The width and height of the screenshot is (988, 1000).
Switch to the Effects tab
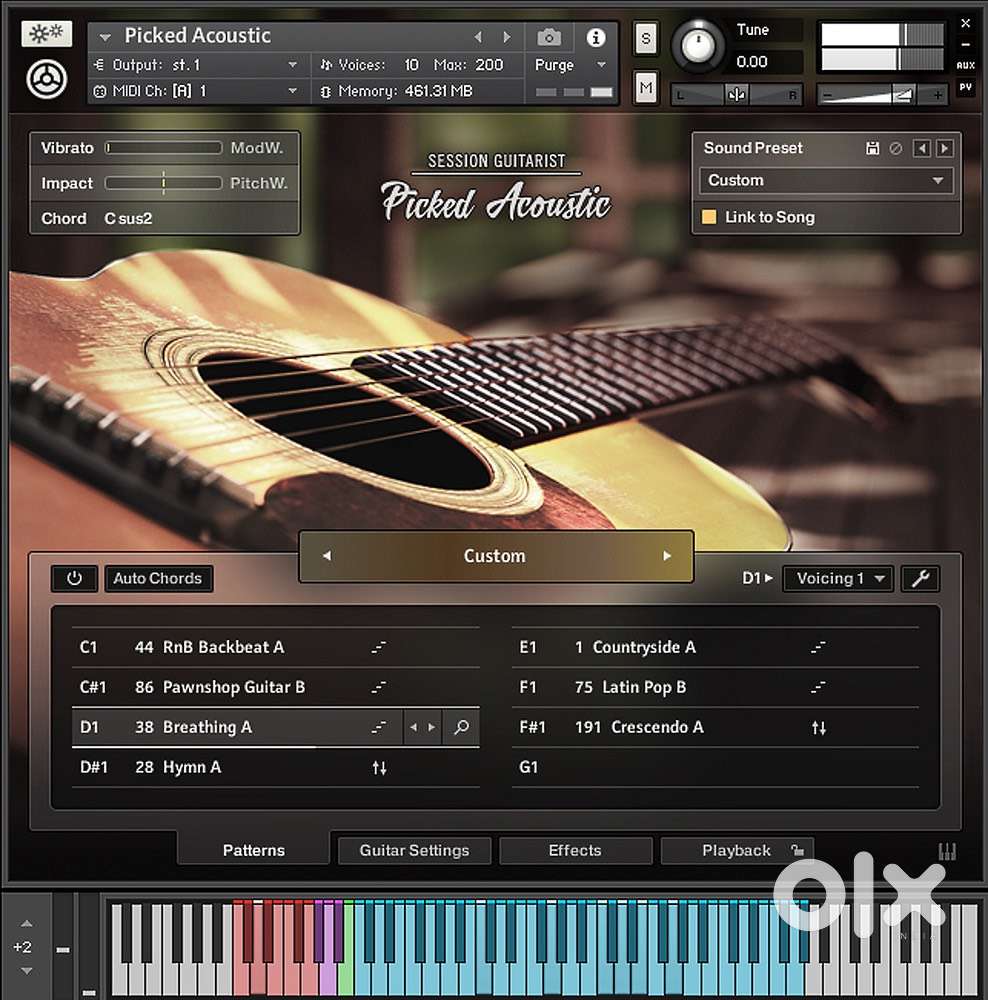tap(575, 850)
